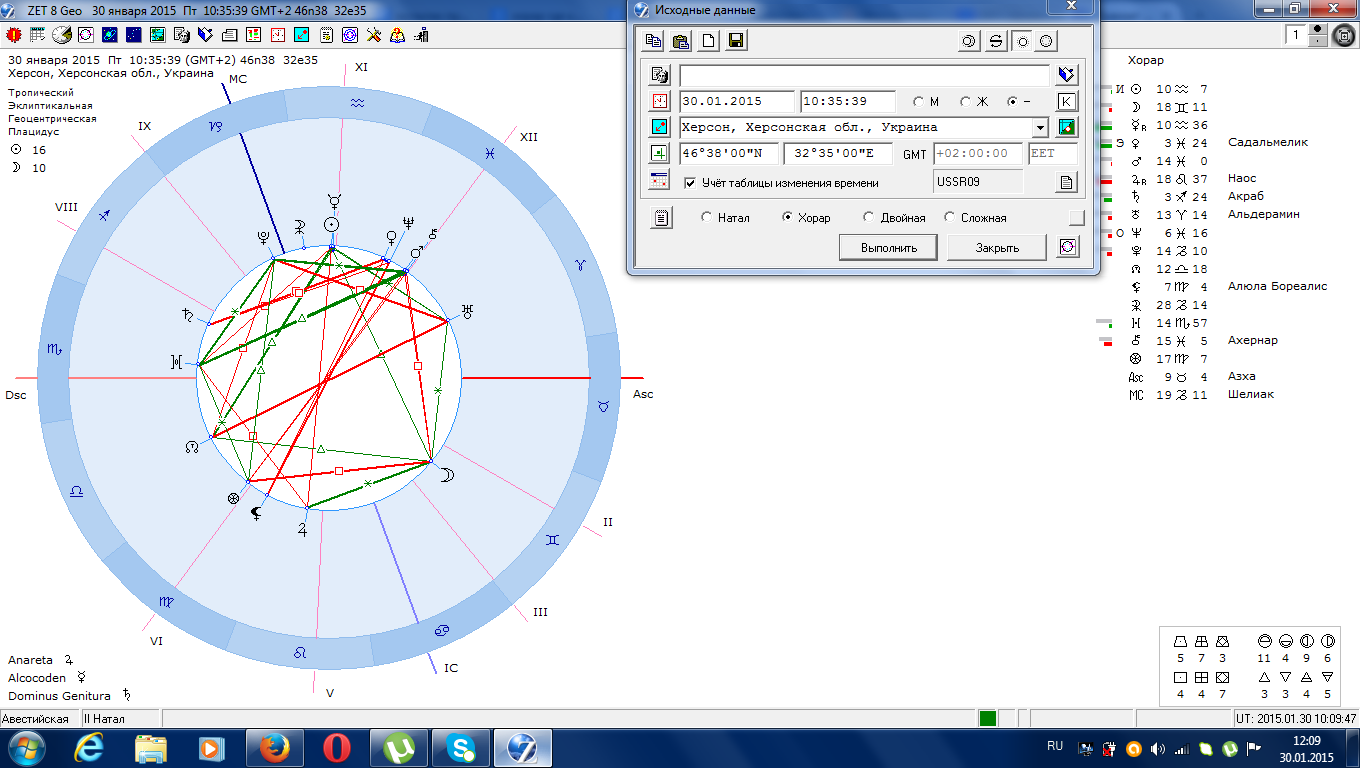
Task: Open the map picker icon beside city field
Action: tap(1068, 127)
